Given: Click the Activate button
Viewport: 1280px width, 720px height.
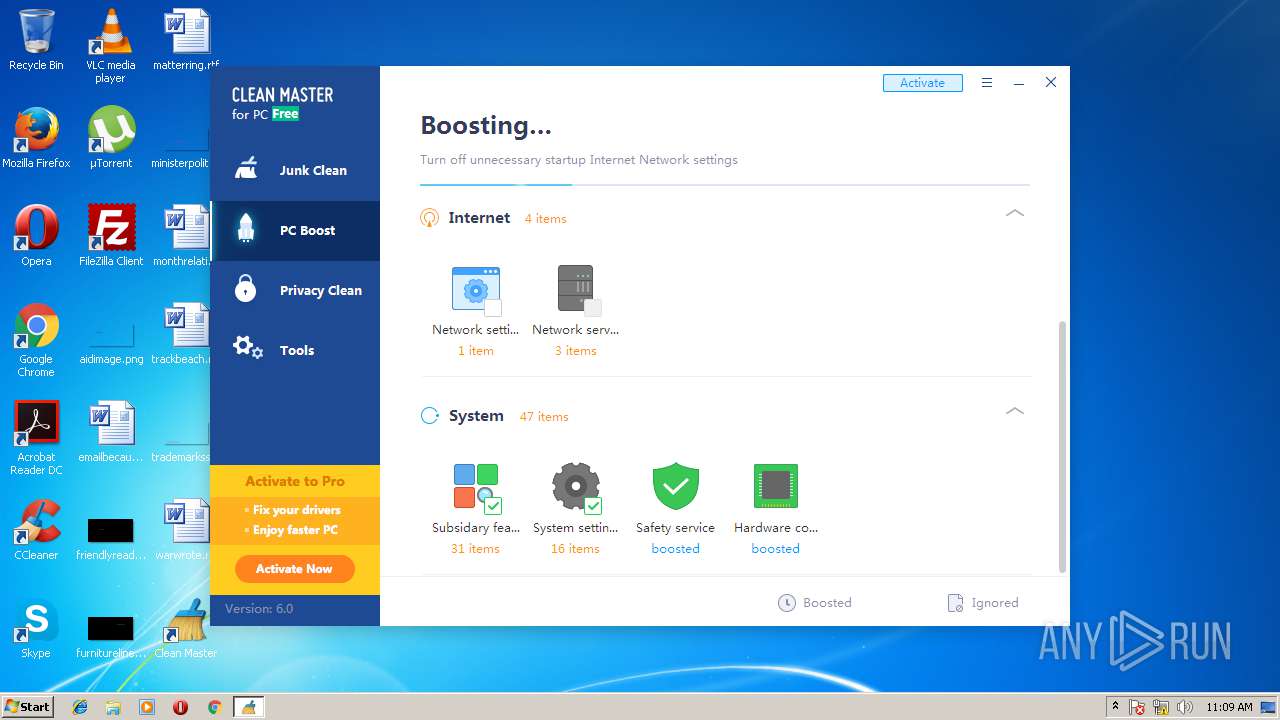Looking at the screenshot, I should [x=922, y=83].
